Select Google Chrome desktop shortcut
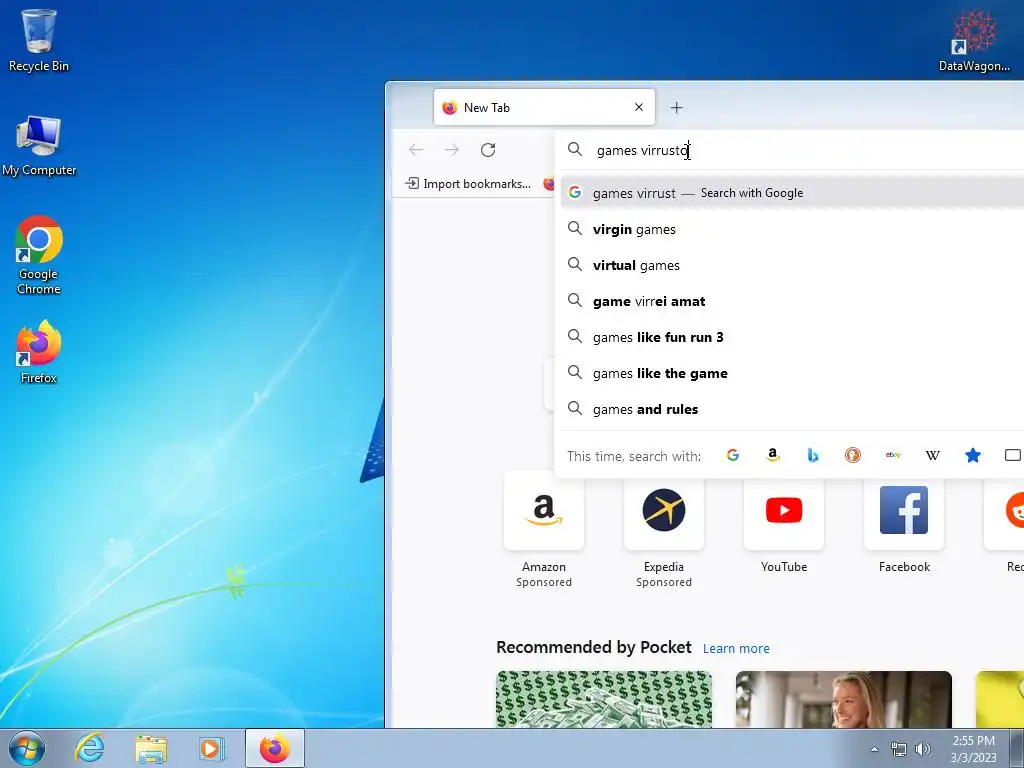The image size is (1024, 768). (x=39, y=255)
